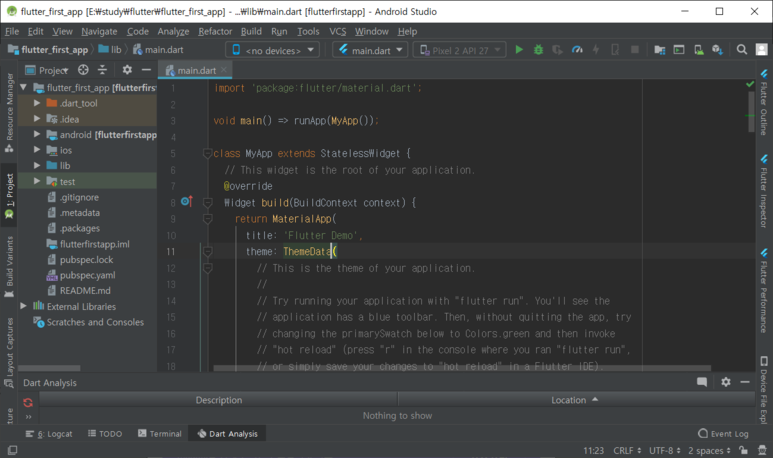Viewport: 773px width, 458px height.
Task: Expand the .idea folder
Action: click(37, 119)
